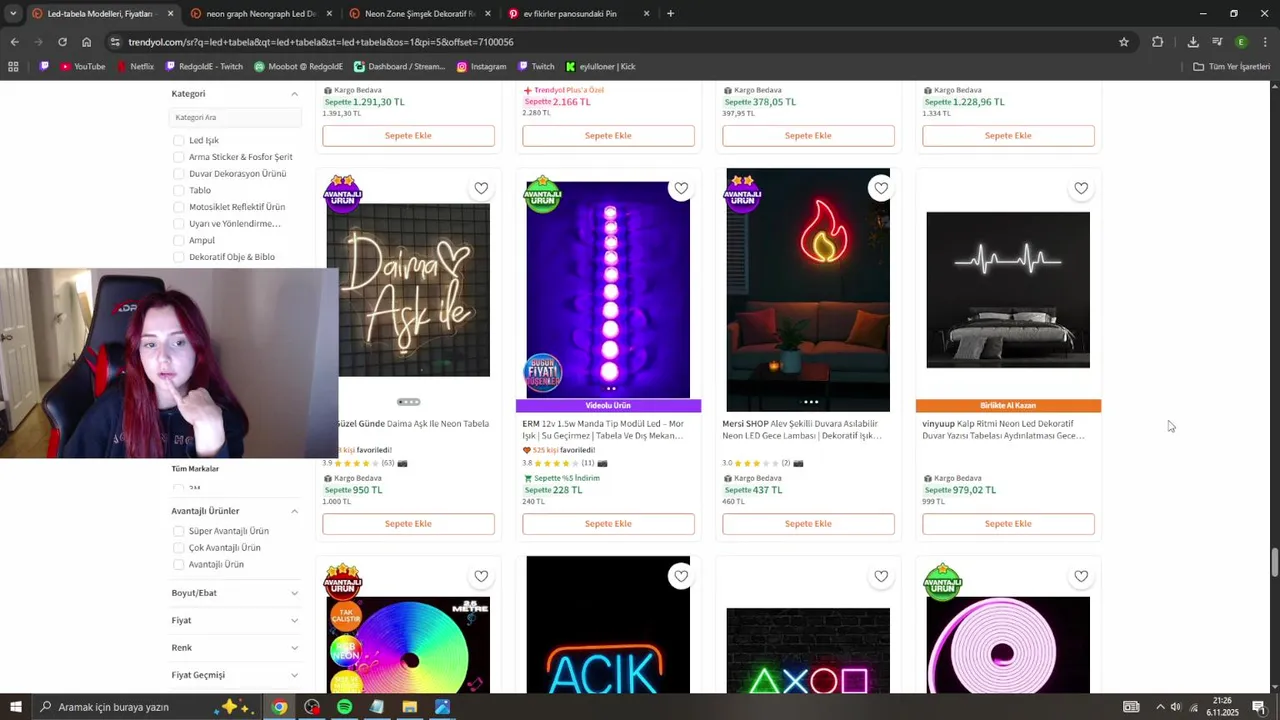Add the 378,05 TL product to cart
Screen dimensions: 1280x720
pos(808,136)
